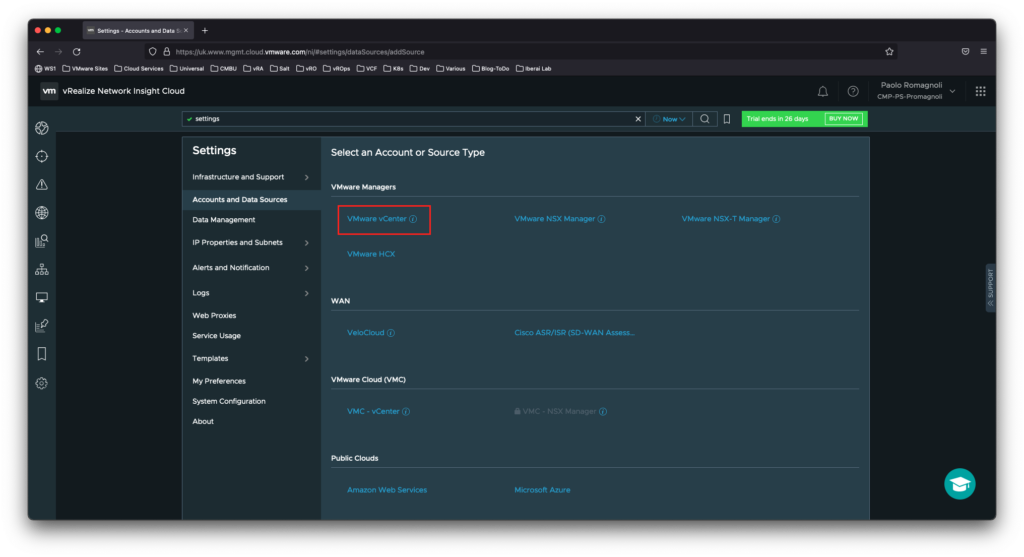Select VMware vCenter source type
The image size is (1024, 557).
(377, 219)
